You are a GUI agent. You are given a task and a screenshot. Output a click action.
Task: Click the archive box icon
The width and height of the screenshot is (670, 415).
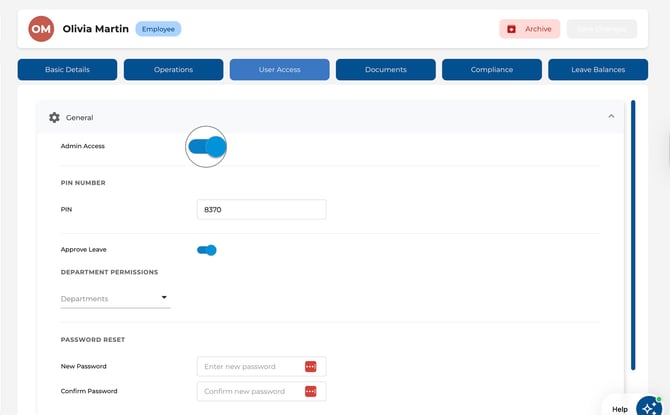tap(512, 29)
